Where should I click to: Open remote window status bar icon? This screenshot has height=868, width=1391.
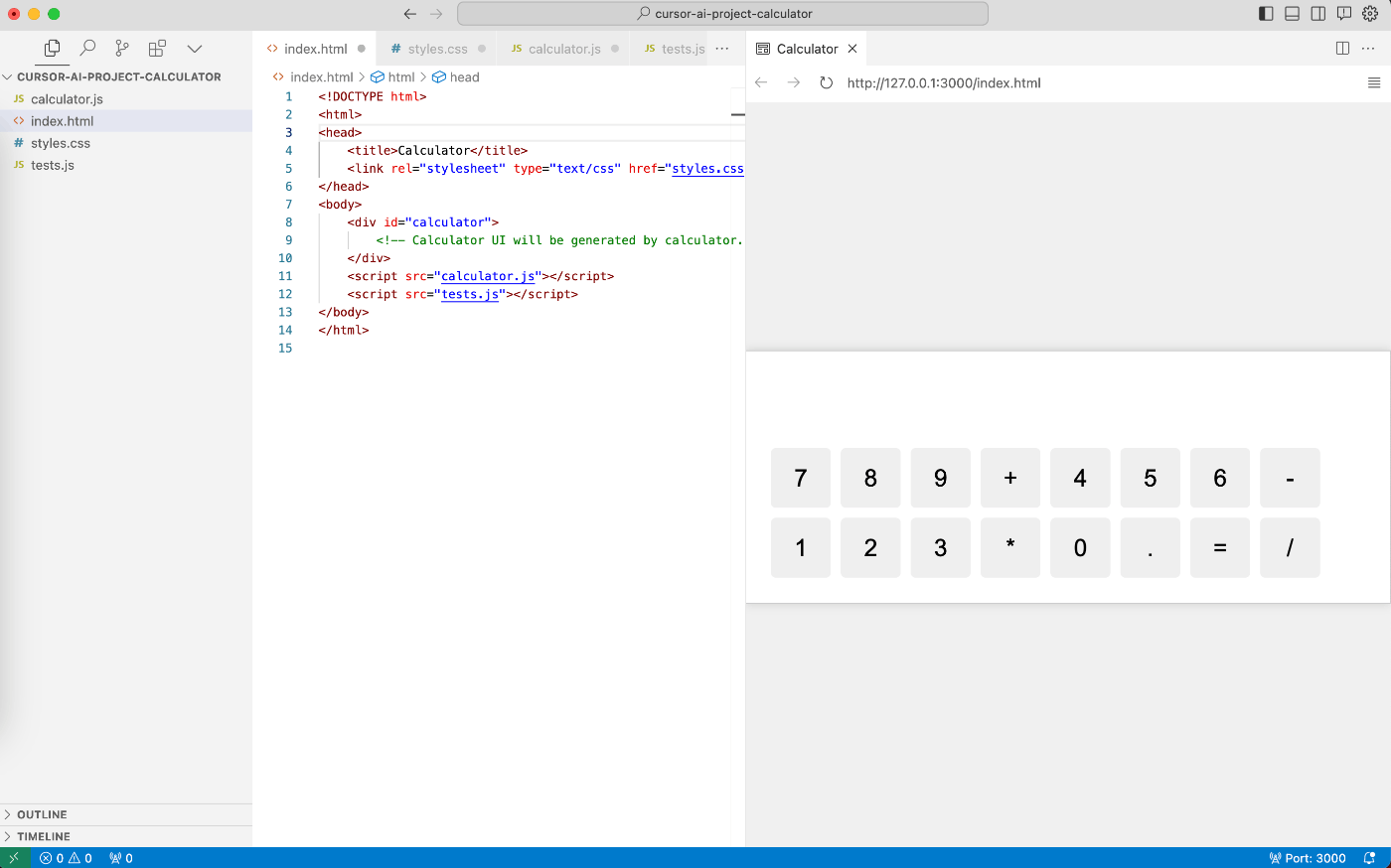tap(15, 858)
